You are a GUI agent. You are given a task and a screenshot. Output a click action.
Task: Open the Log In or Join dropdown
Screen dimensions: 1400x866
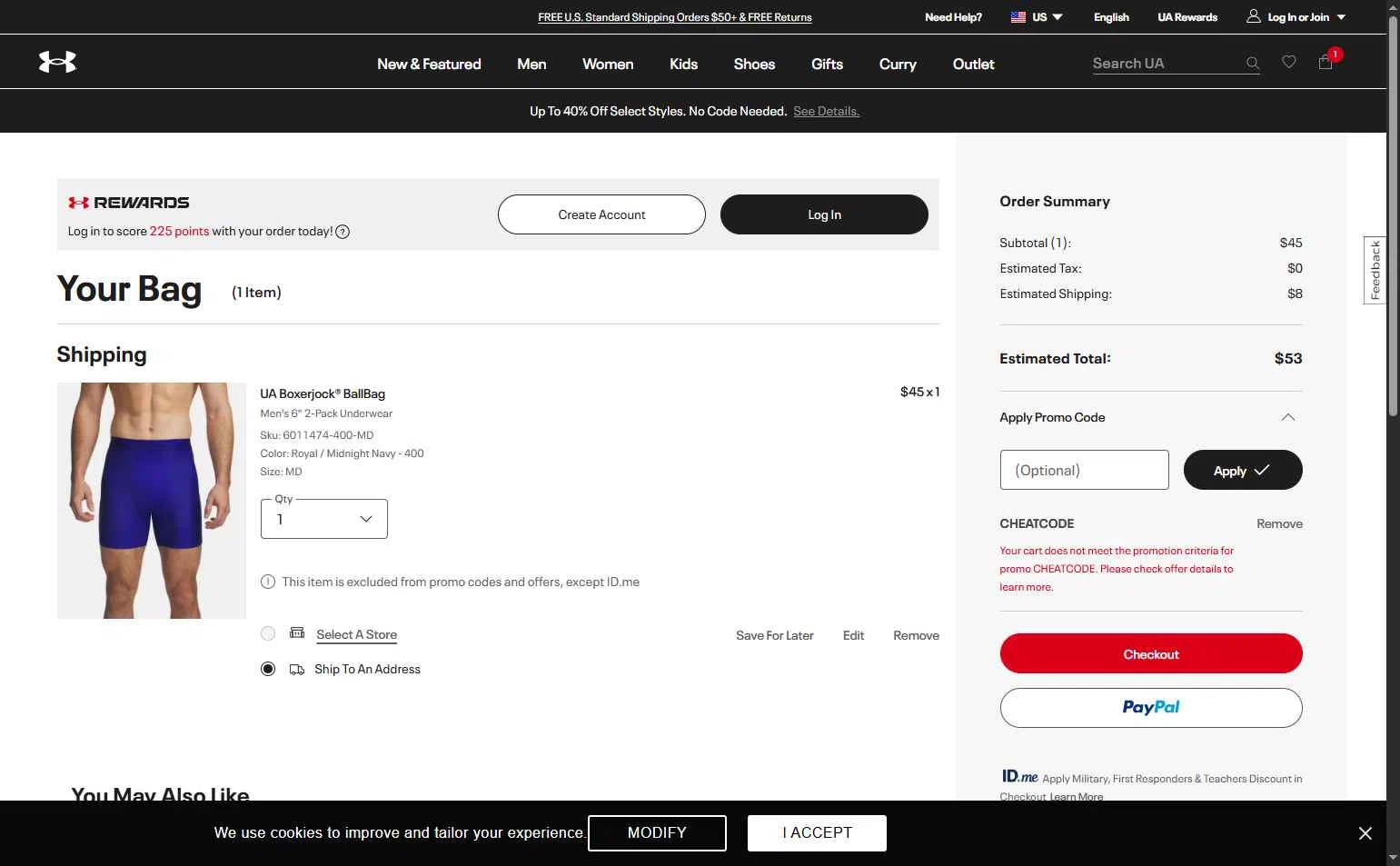(x=1296, y=17)
